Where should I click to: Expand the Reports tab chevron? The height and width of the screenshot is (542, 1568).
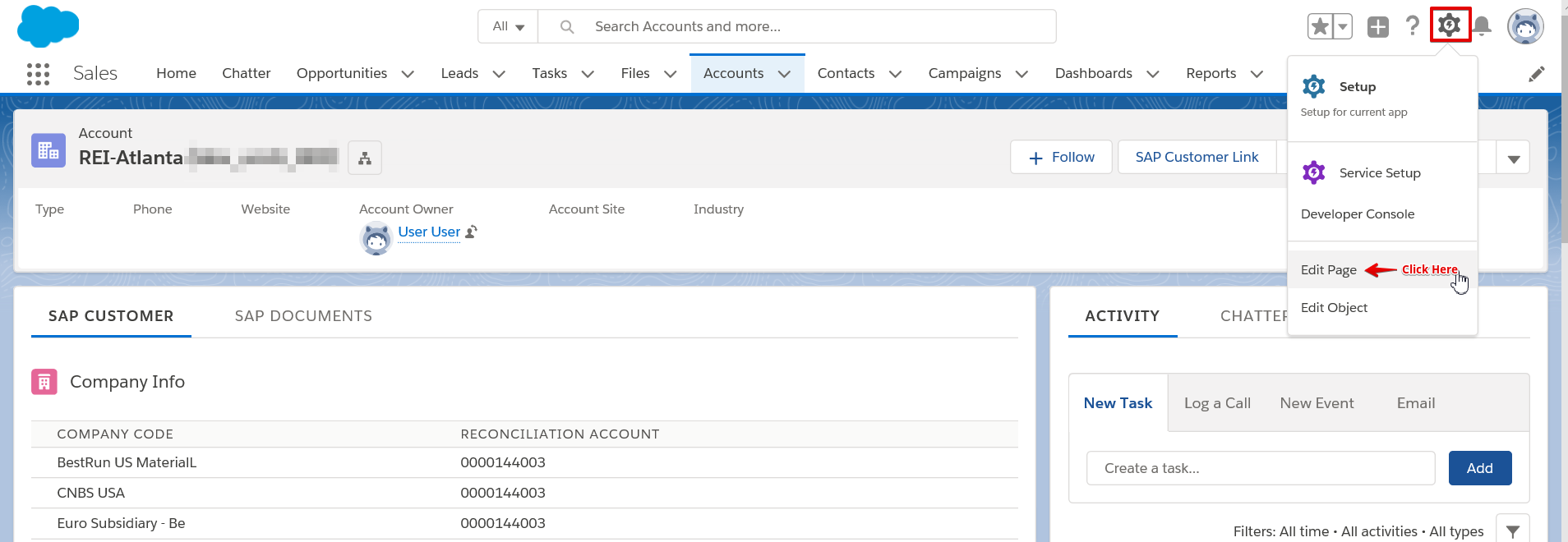[1257, 74]
